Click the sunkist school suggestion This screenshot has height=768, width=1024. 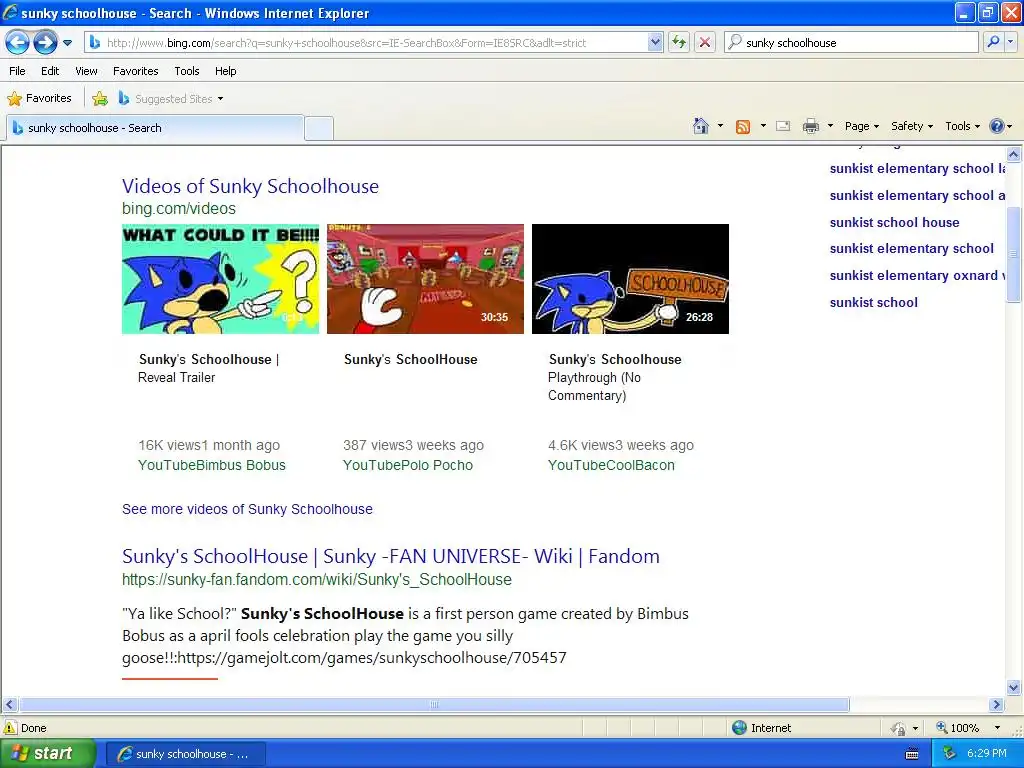[x=874, y=302]
